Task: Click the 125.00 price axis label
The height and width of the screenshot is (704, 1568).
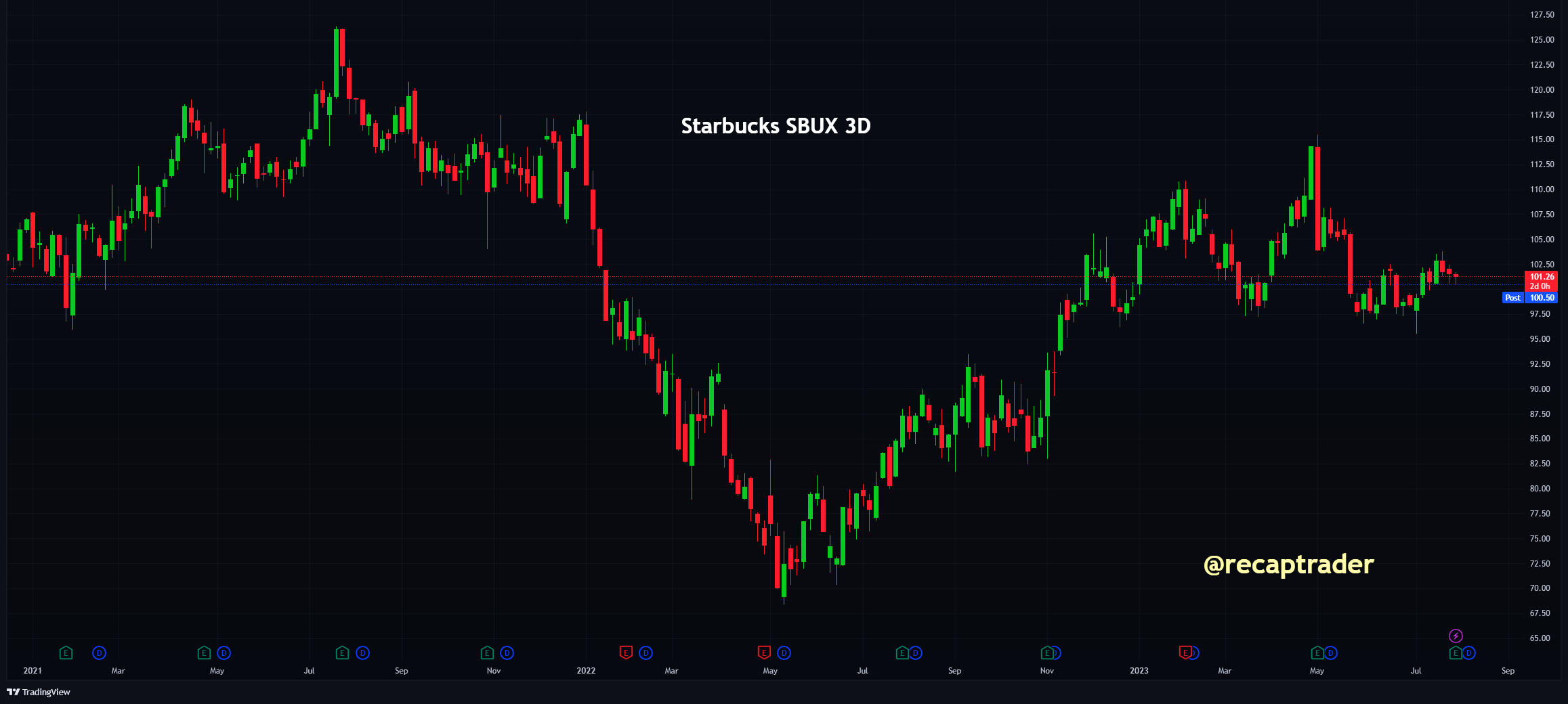Action: [1542, 40]
